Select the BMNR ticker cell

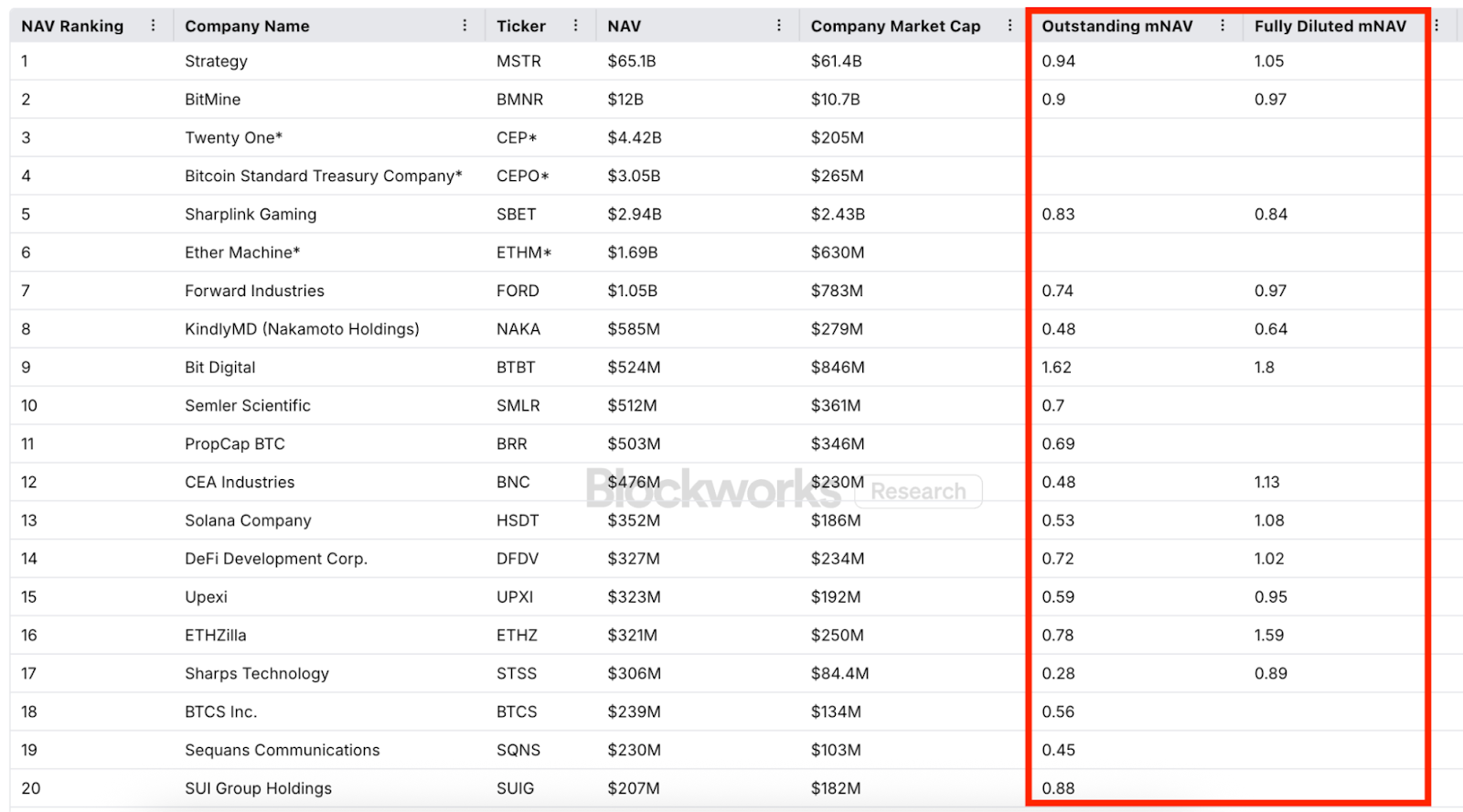click(x=520, y=100)
